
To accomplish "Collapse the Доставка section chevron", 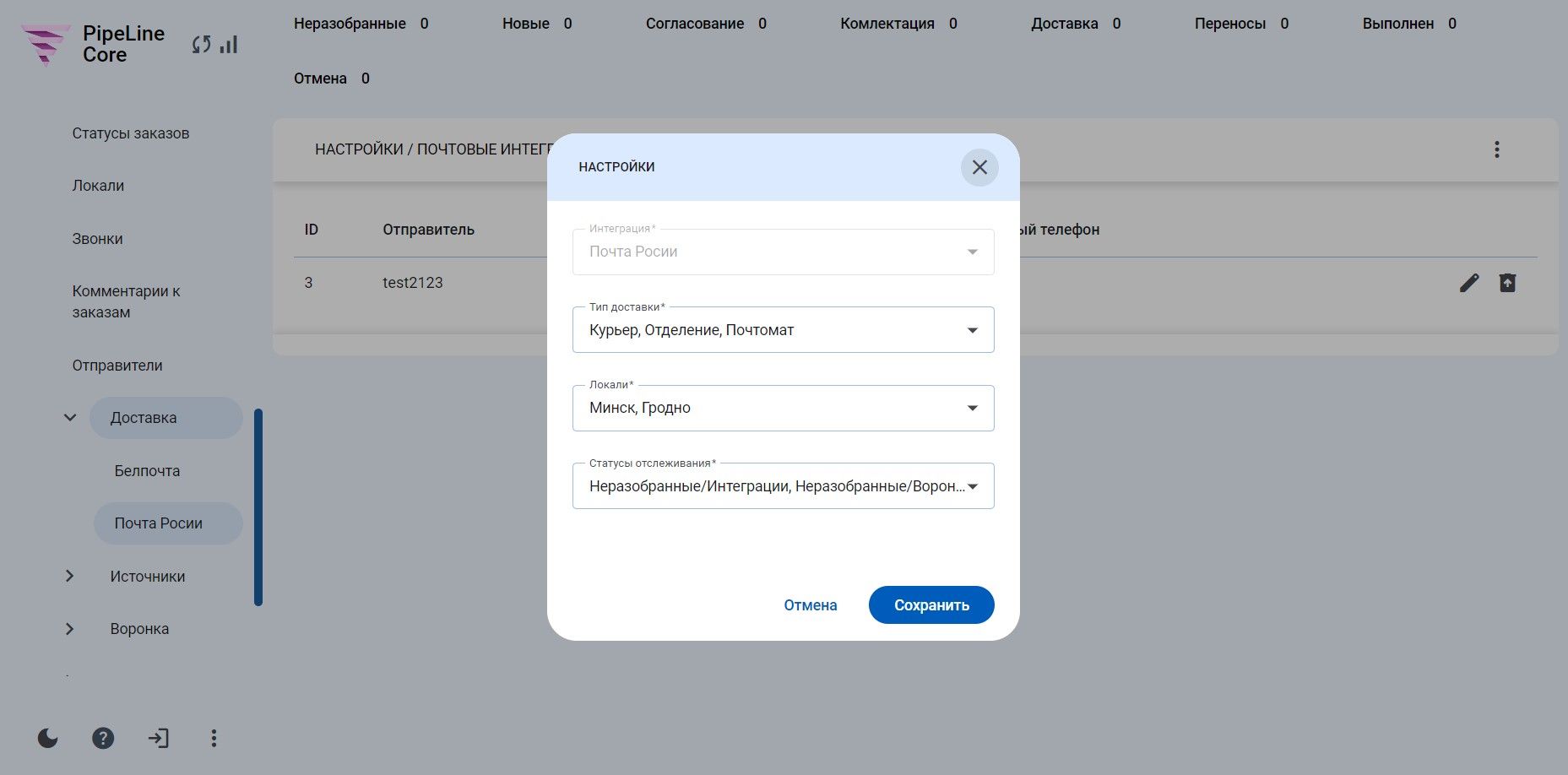I will 70,418.
